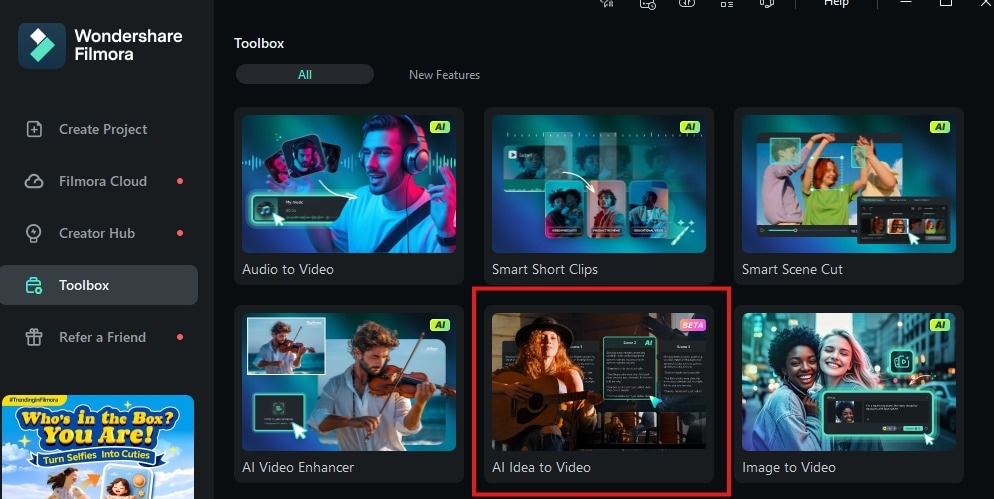
Task: Click the cloud icon beside Filmora Cloud
Action: [x=34, y=181]
